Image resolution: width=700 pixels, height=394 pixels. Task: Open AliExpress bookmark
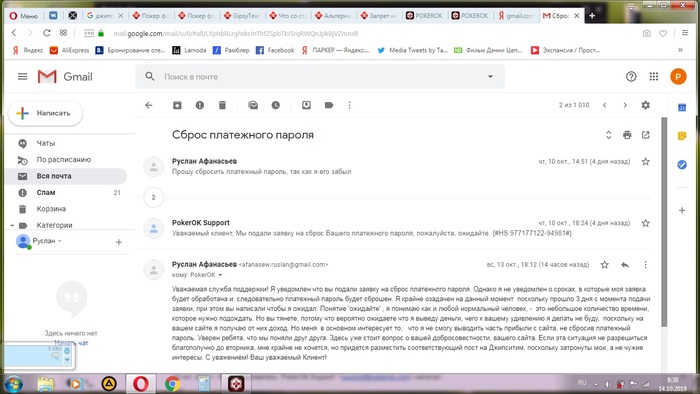click(70, 50)
